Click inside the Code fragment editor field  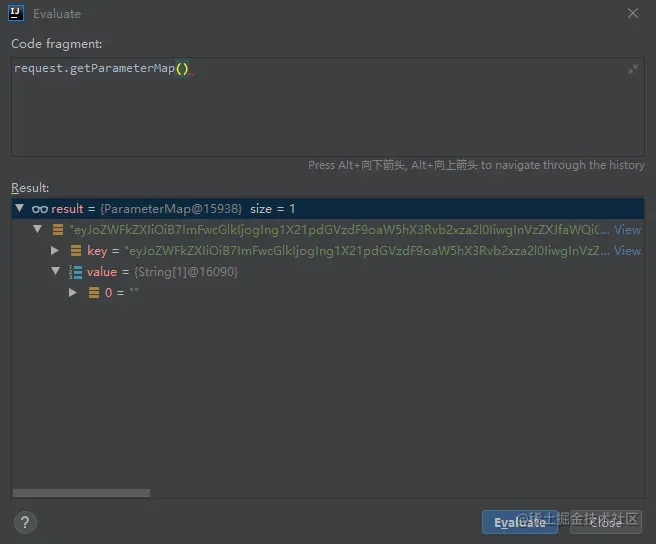(x=328, y=107)
